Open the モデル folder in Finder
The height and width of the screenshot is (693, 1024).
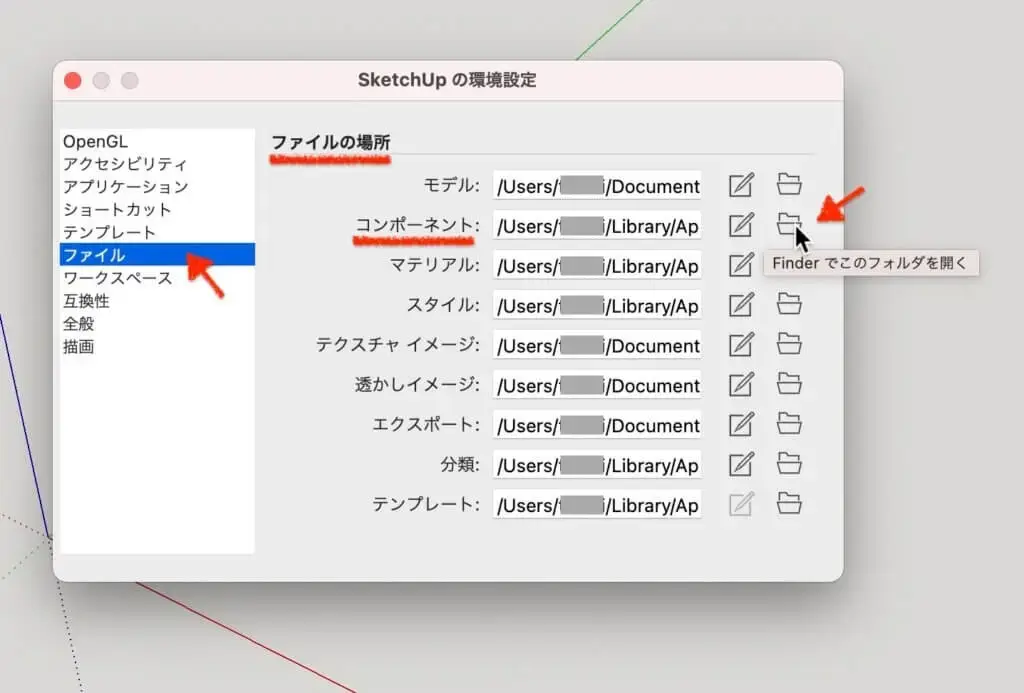(789, 184)
